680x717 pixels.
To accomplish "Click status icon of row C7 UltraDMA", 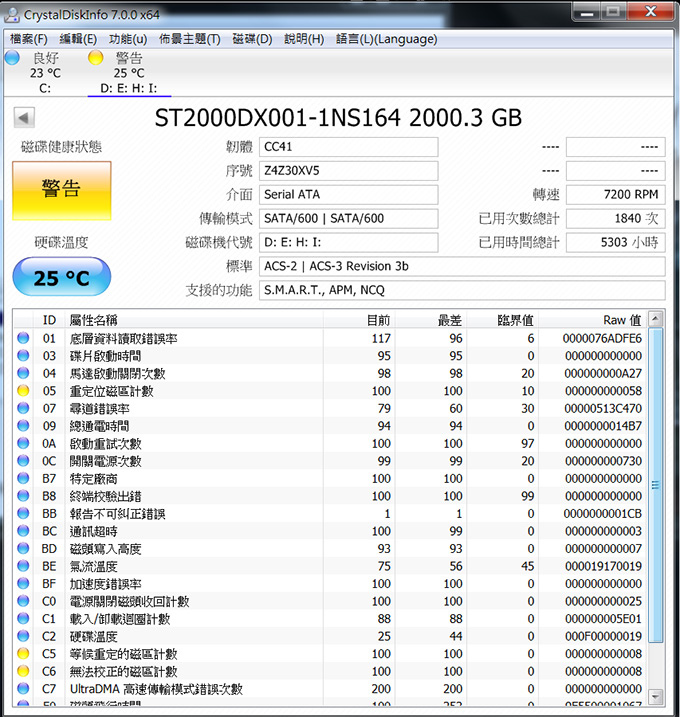I will tap(23, 689).
